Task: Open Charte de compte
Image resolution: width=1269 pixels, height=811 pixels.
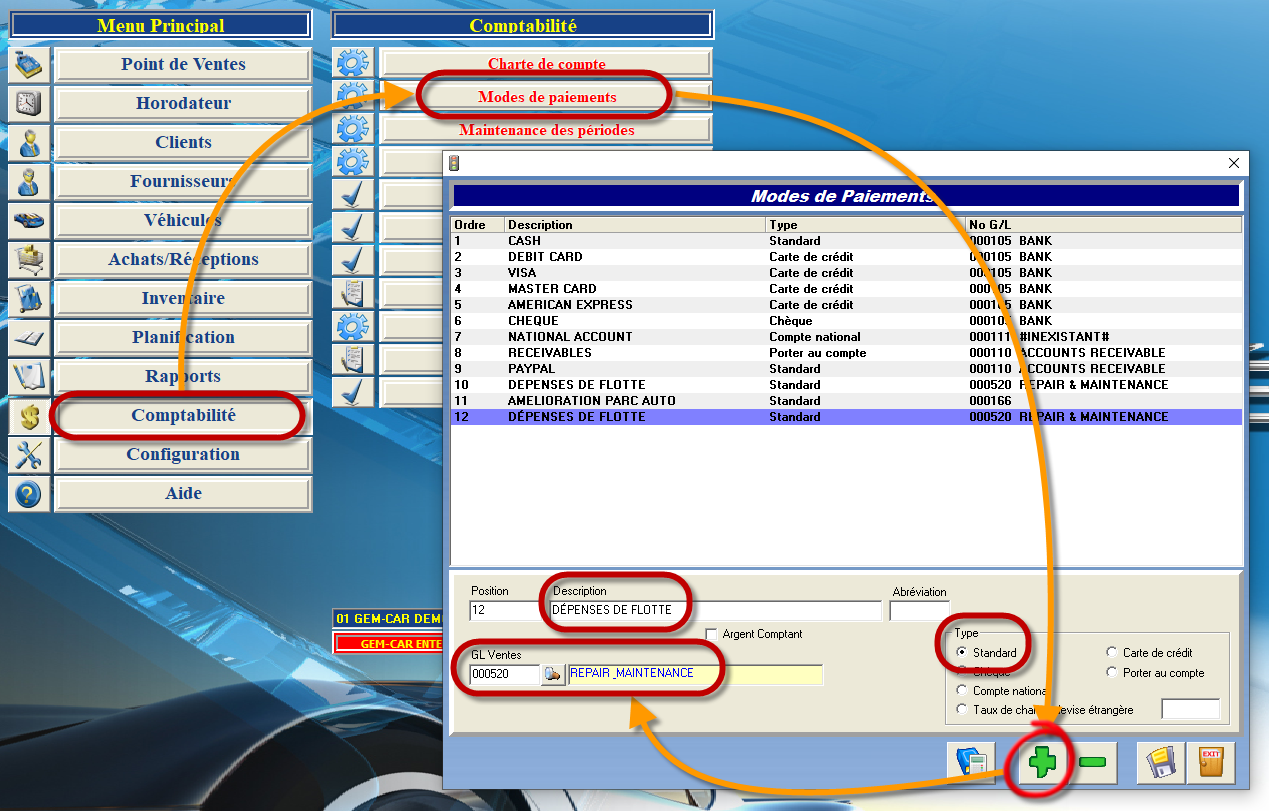Action: coord(547,64)
